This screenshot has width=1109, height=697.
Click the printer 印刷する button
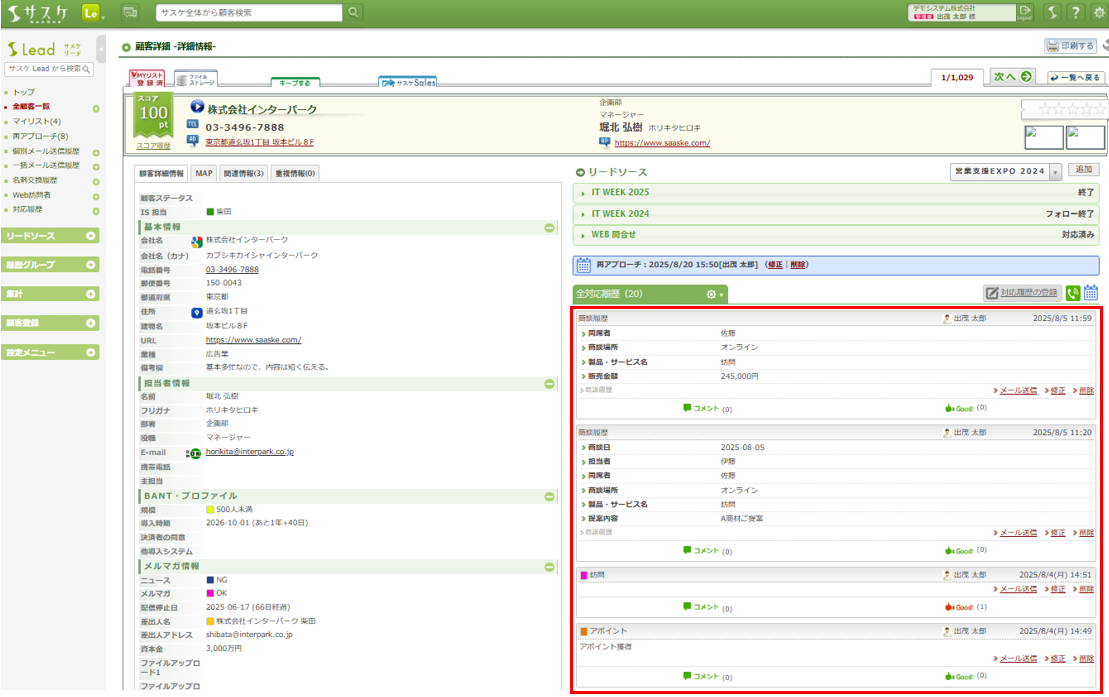point(1070,46)
